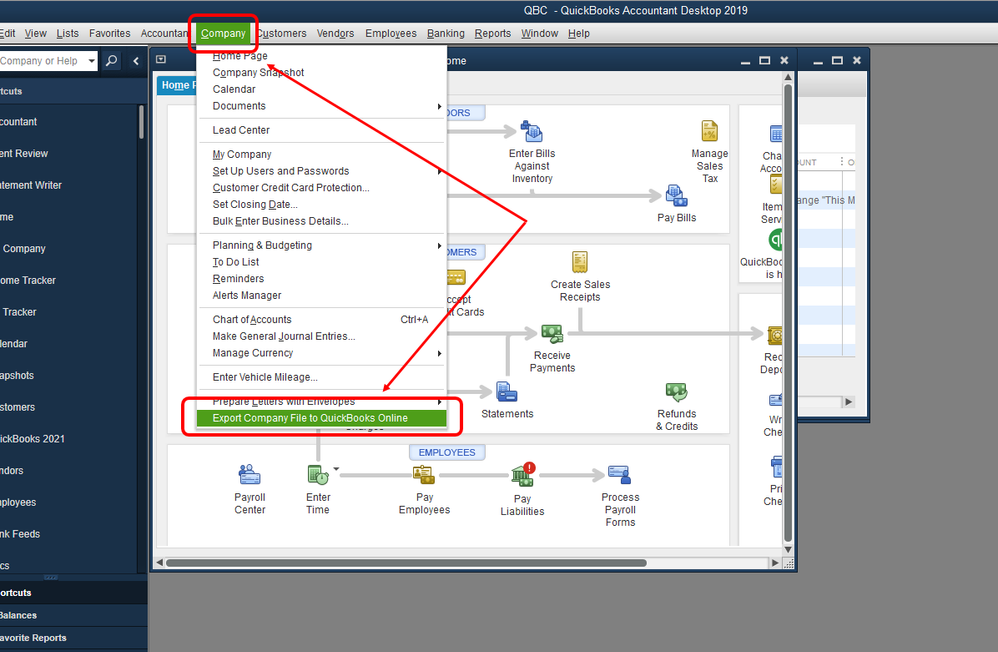The width and height of the screenshot is (998, 652).
Task: Choose Calendar from Company menu
Action: (321, 89)
